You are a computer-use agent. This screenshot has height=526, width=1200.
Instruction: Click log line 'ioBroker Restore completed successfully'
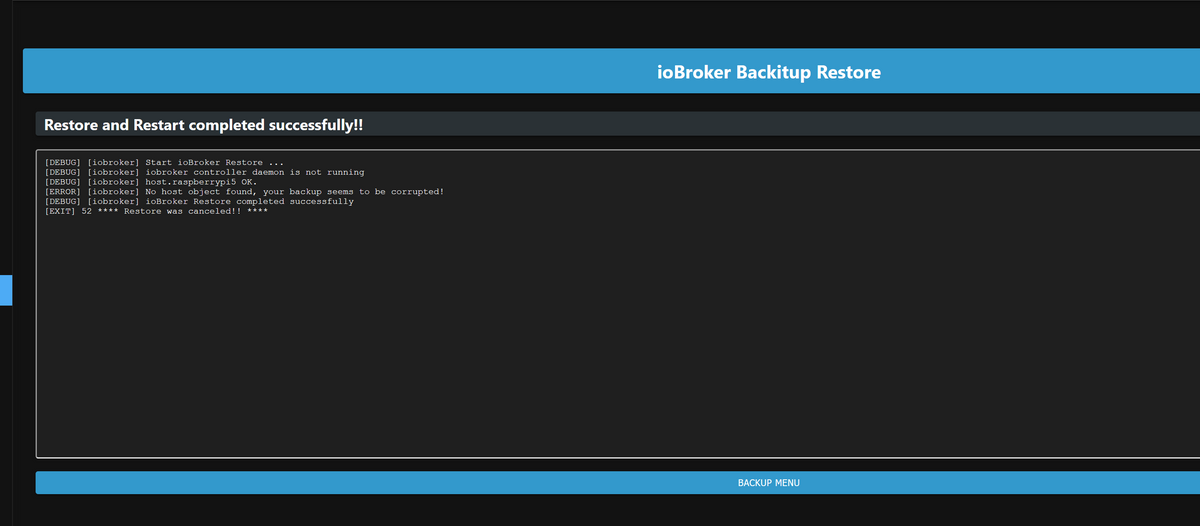(199, 202)
